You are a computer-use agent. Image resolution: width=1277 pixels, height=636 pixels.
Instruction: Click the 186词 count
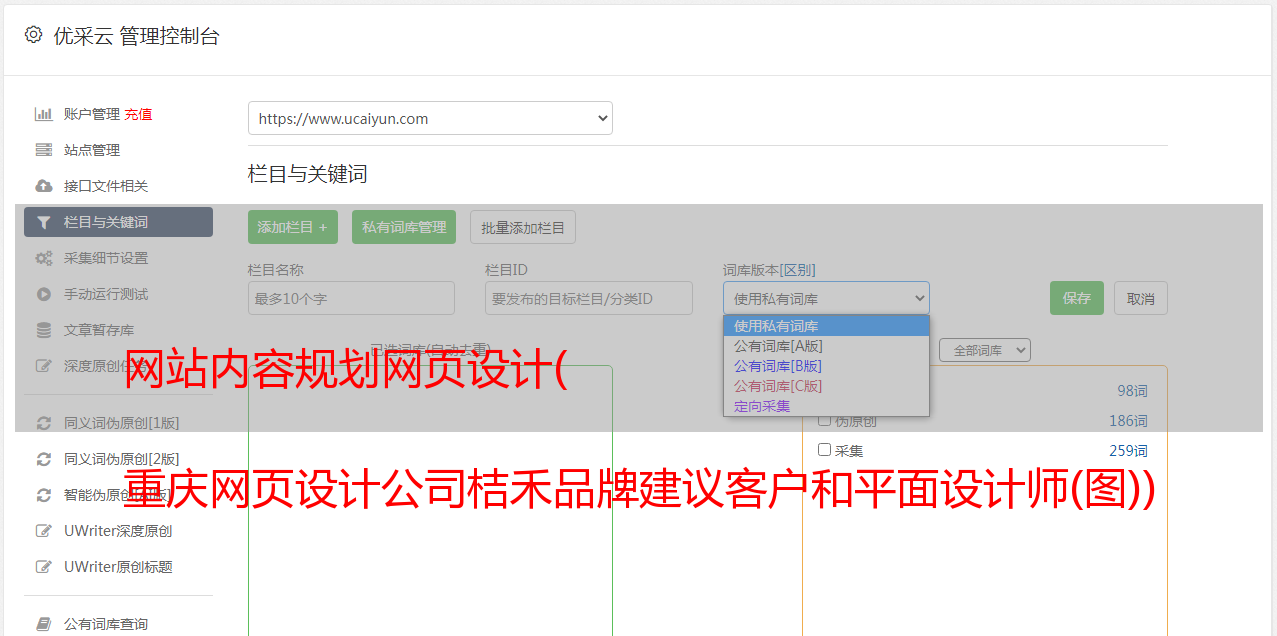point(1128,421)
